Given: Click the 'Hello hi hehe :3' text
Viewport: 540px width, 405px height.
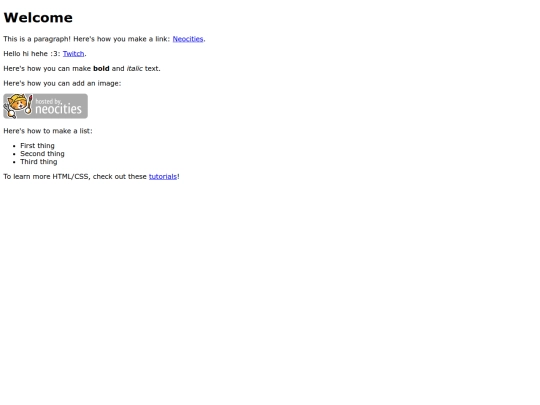Looking at the screenshot, I should 32,54.
